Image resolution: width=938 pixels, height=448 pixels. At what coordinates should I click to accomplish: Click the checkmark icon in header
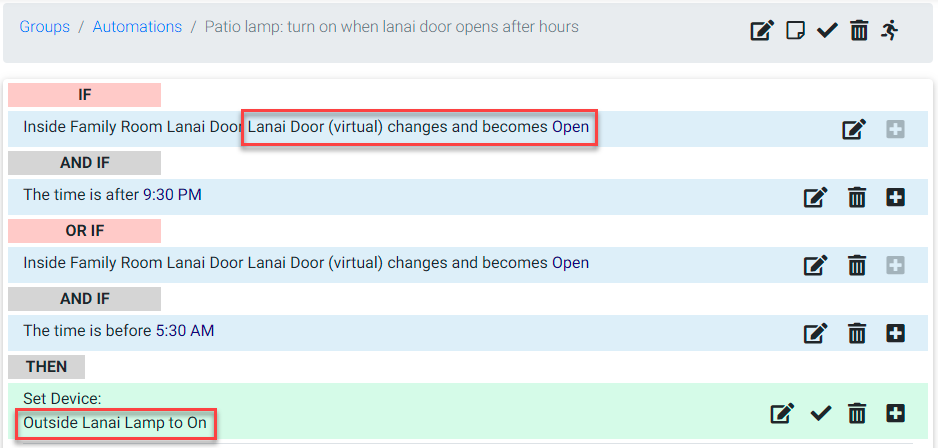point(827,30)
